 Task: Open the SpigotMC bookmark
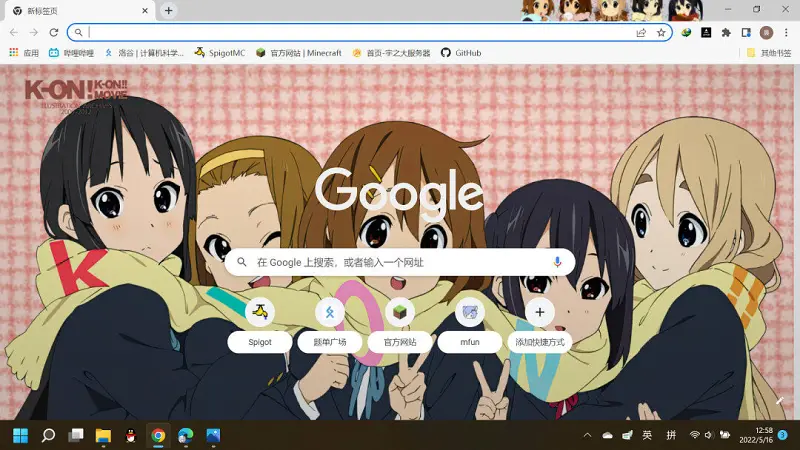click(220, 53)
